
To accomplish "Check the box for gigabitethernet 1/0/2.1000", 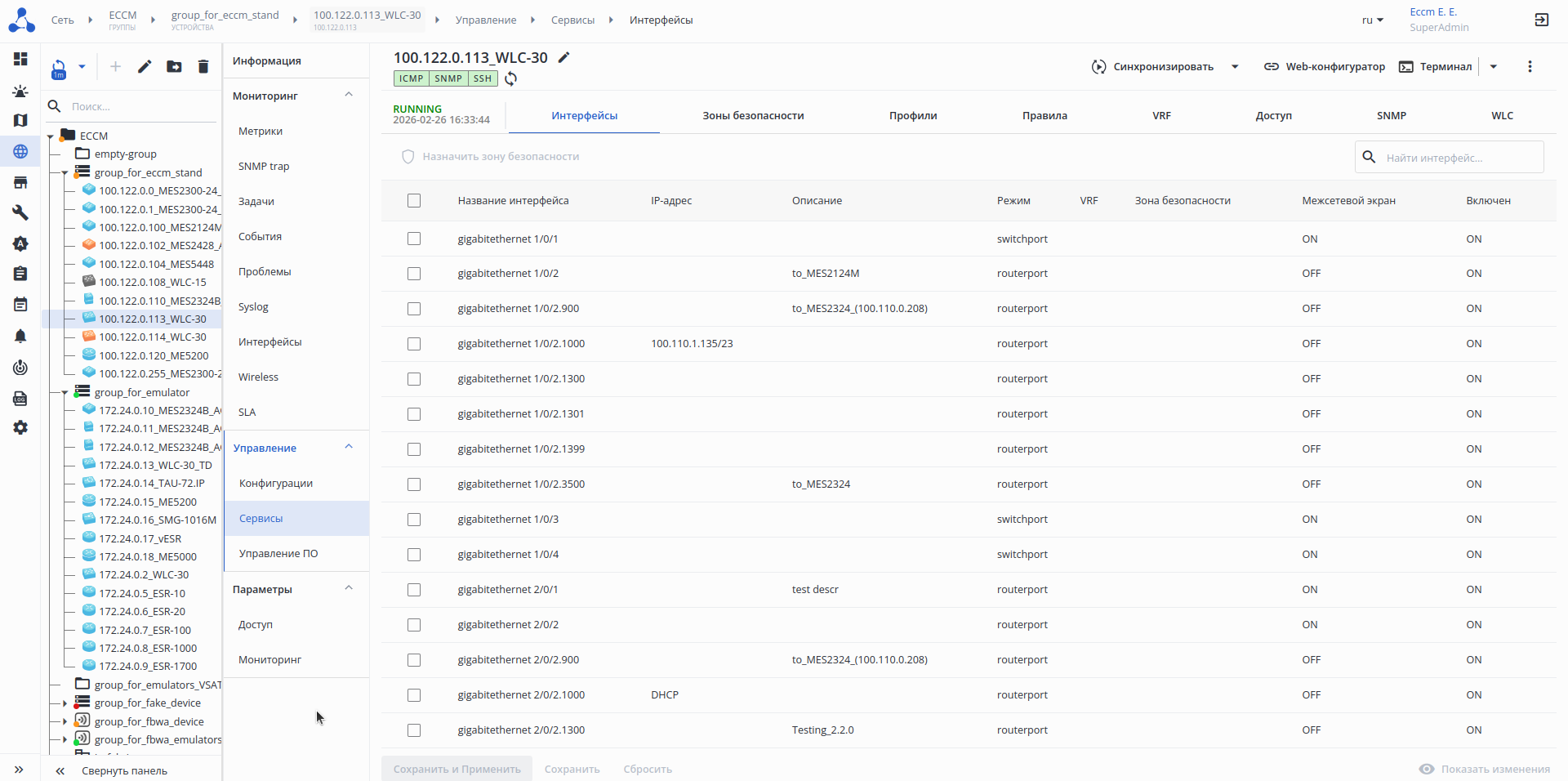I will pyautogui.click(x=414, y=344).
